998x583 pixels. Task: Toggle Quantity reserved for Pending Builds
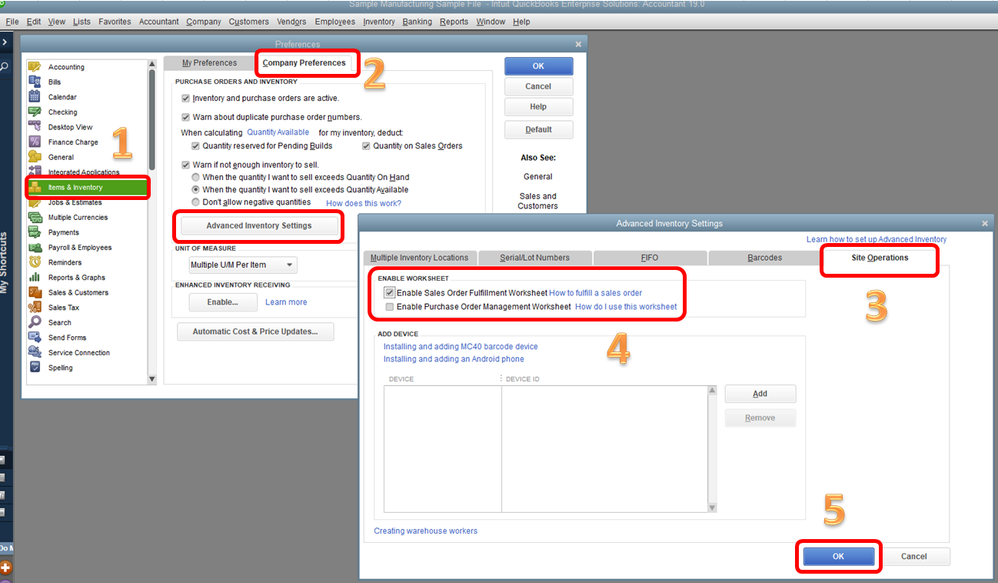[195, 146]
